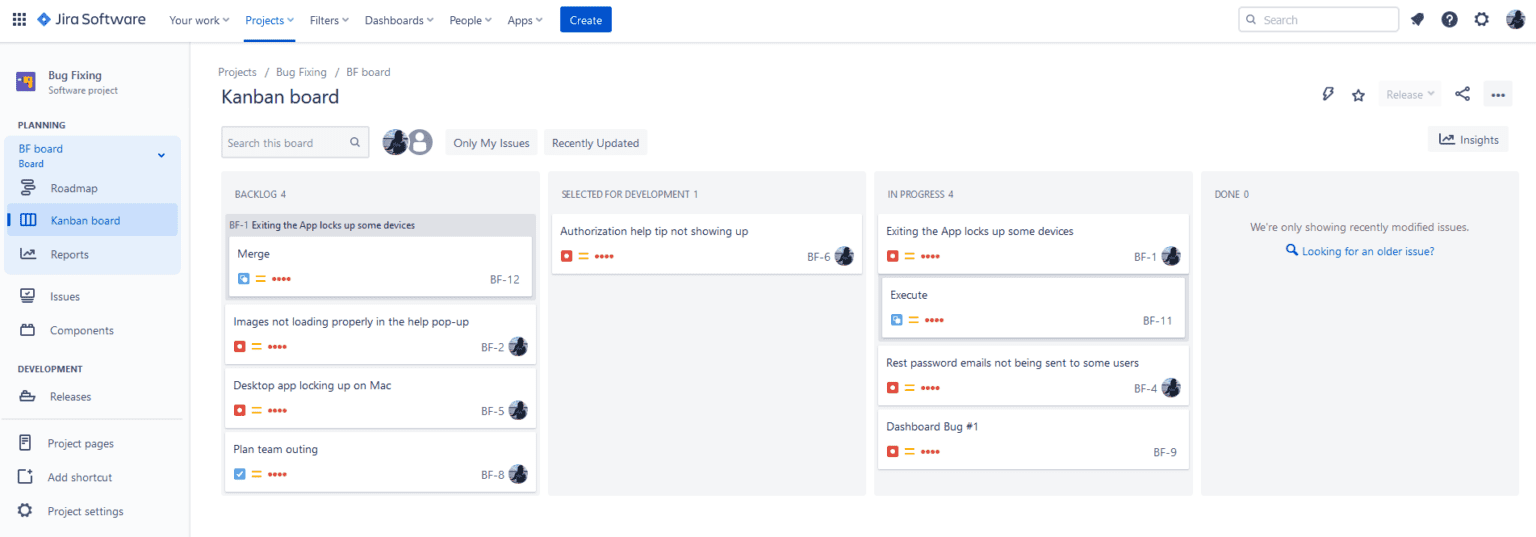Expand the Projects dropdown menu
The image size is (1536, 537).
point(270,20)
